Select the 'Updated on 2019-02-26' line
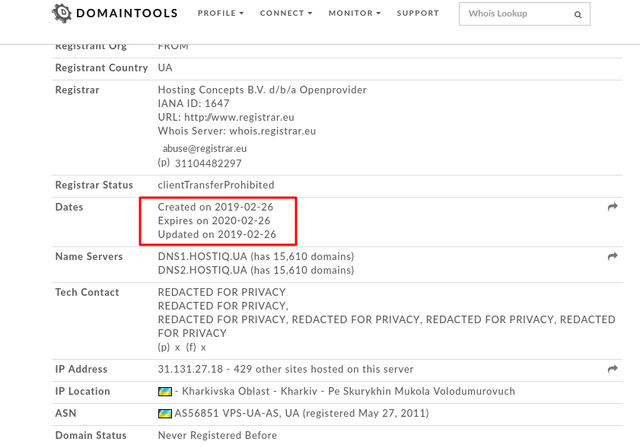Viewport: 640px width, 447px height. coord(217,234)
